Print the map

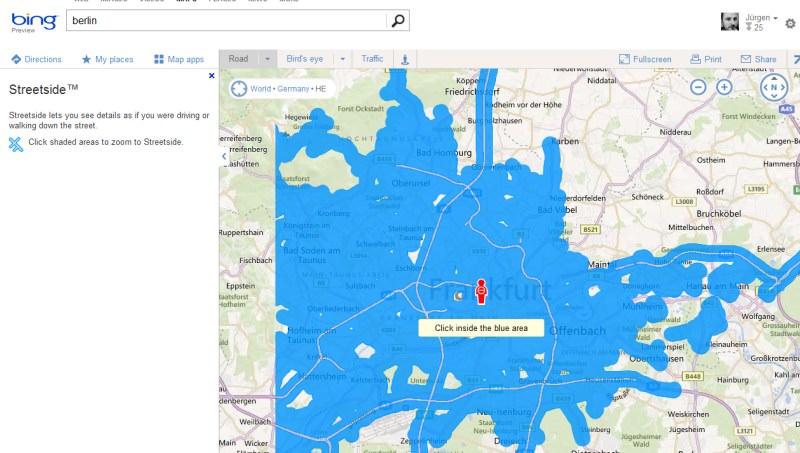[706, 59]
